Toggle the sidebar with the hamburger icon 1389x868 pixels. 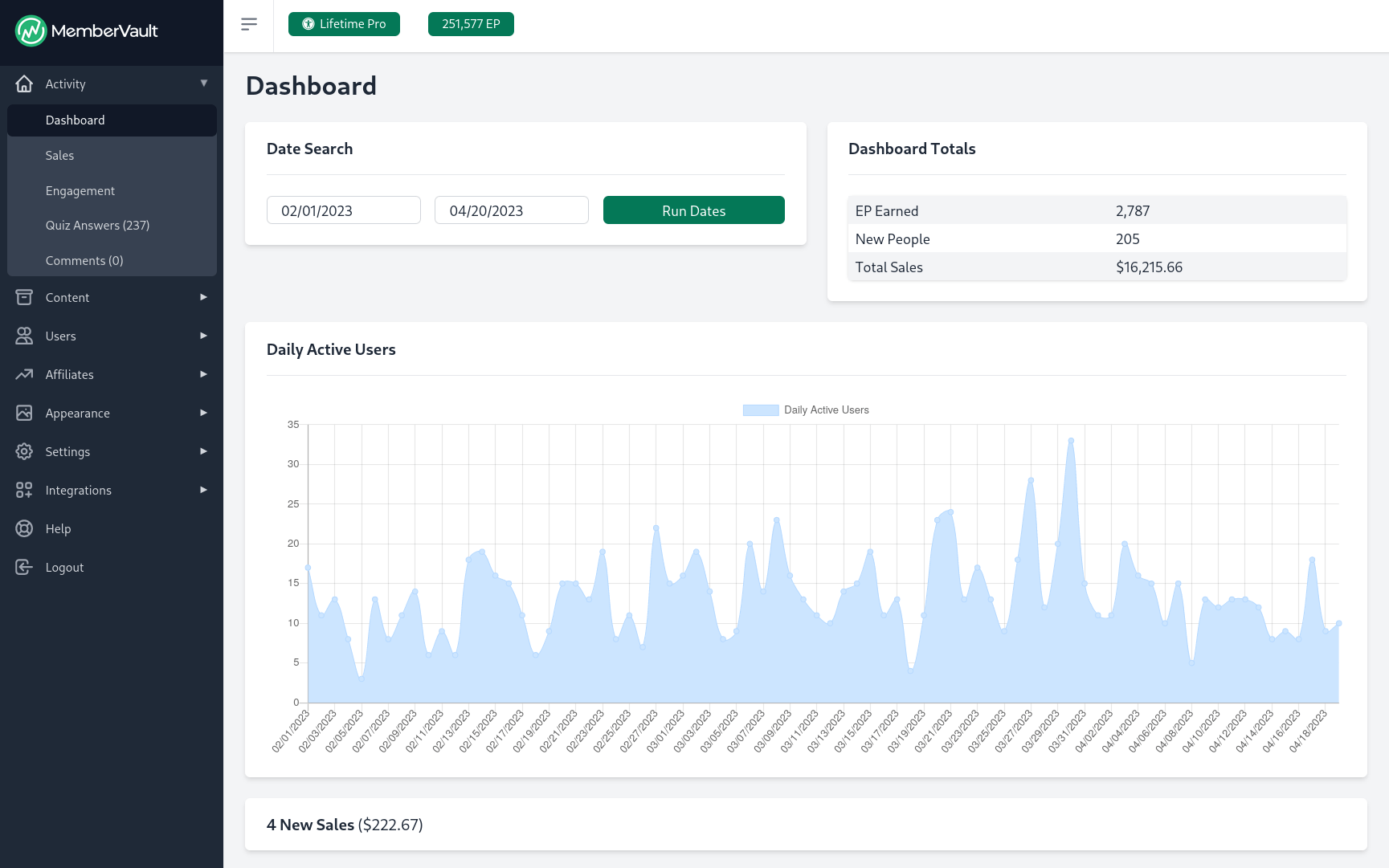click(249, 24)
